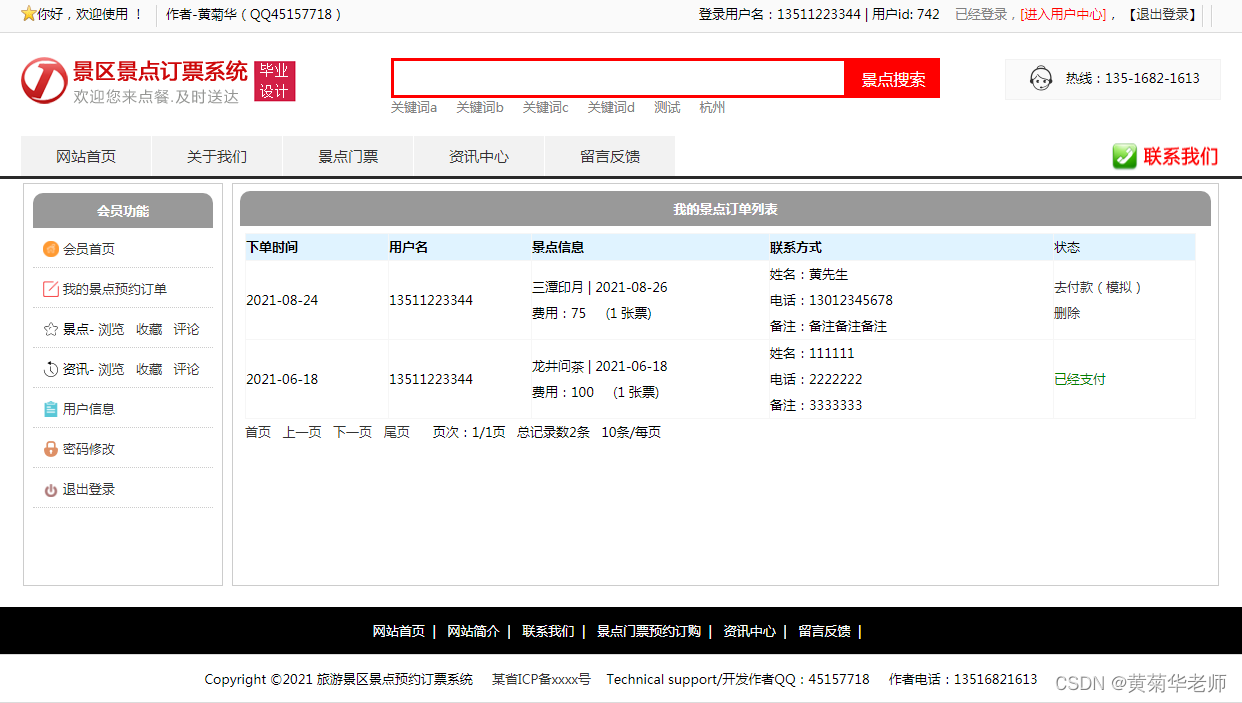Viewport: 1242px width, 703px height.
Task: Click 去付款（模拟） for the 三潭印月 order
Action: (1098, 287)
